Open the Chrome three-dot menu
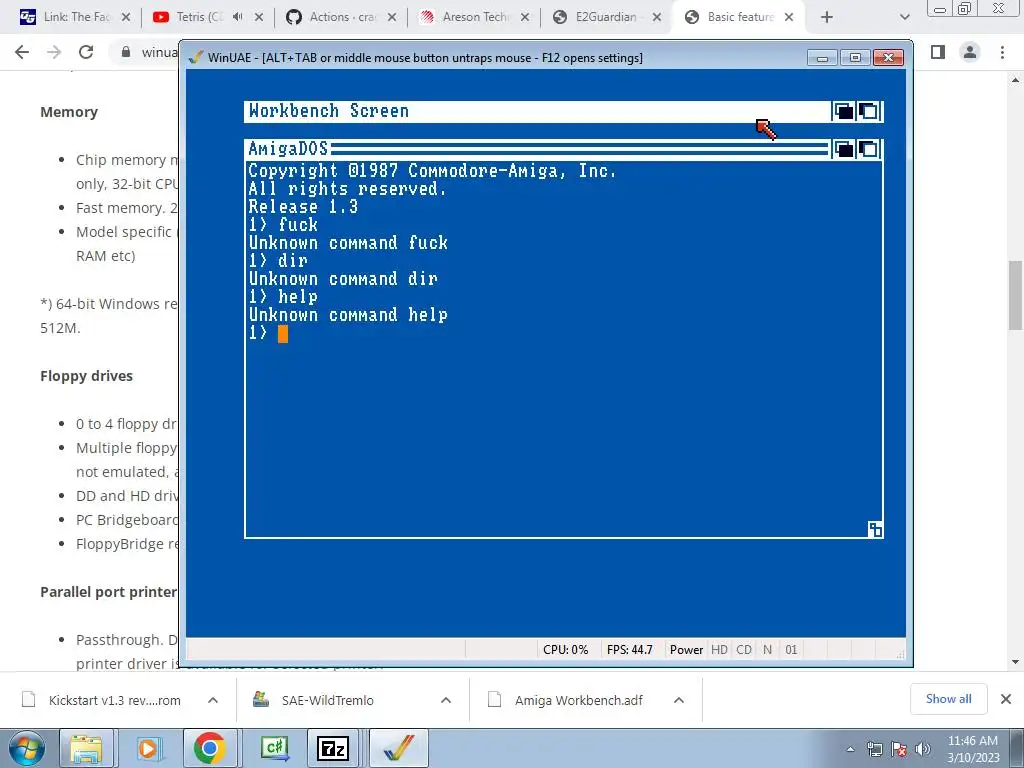 [x=1002, y=52]
